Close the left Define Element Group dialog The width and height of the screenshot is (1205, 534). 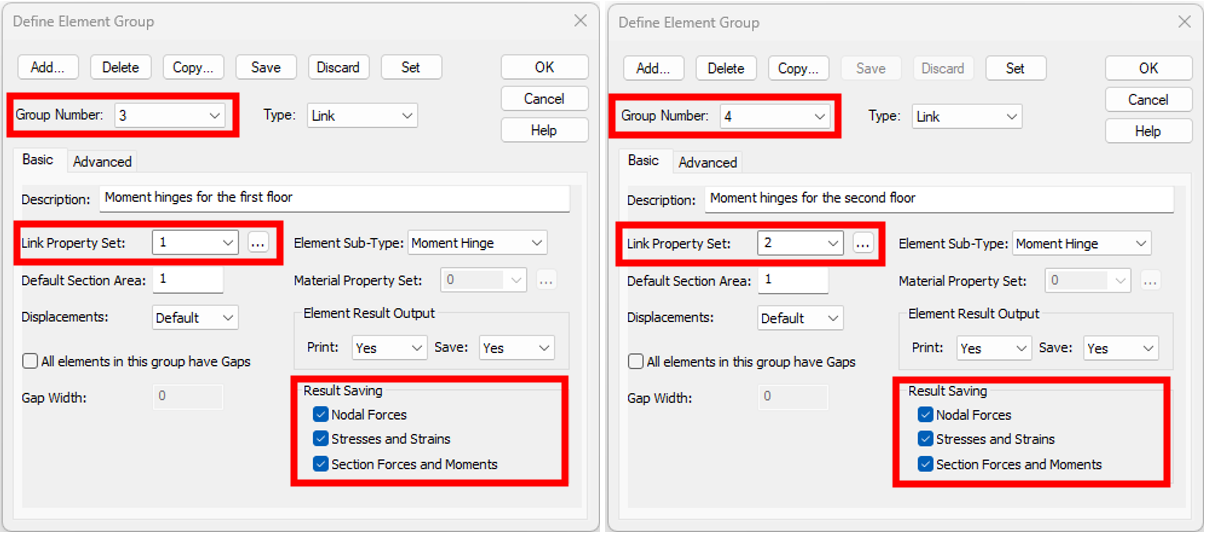(580, 21)
